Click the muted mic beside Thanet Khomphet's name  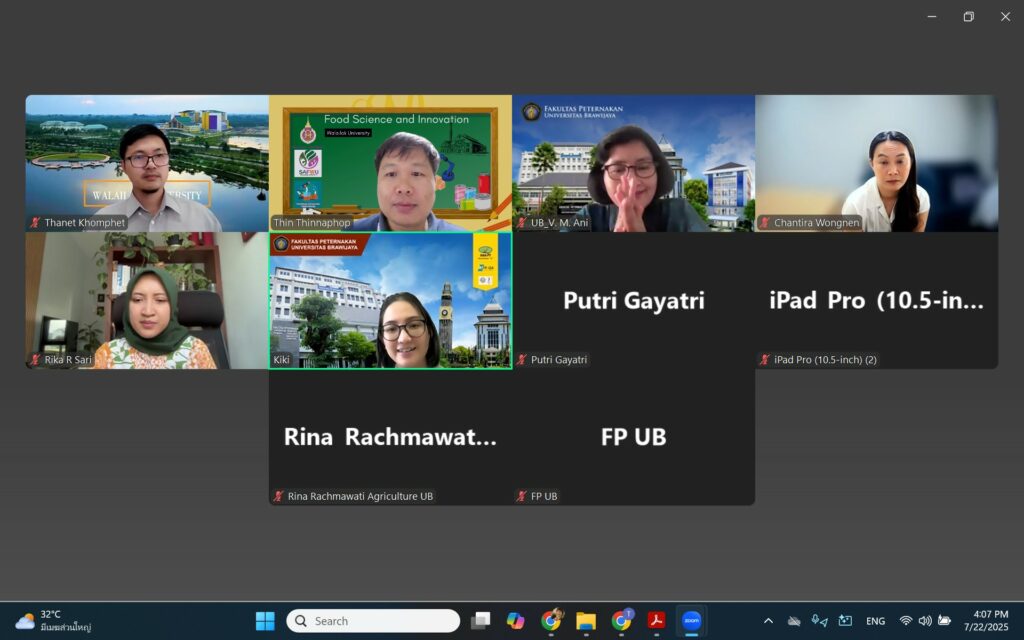tap(34, 223)
